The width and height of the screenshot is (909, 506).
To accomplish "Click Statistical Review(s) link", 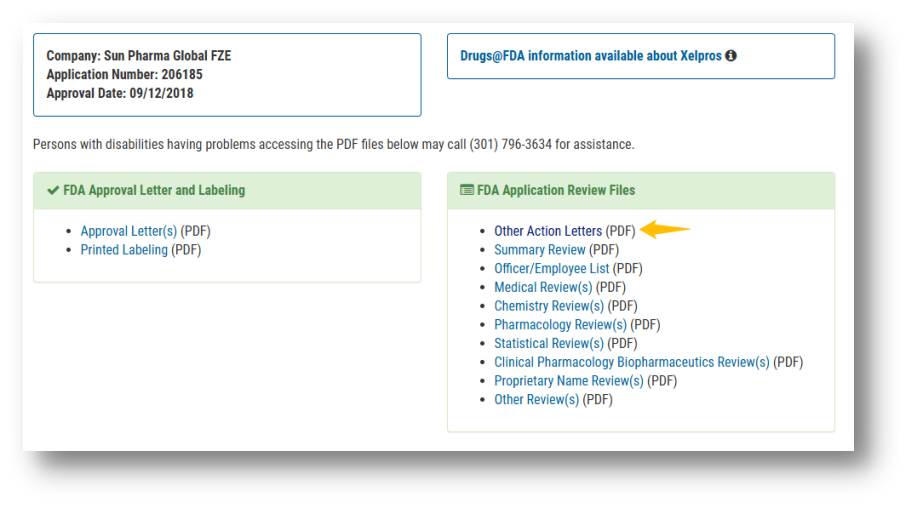I will click(549, 344).
